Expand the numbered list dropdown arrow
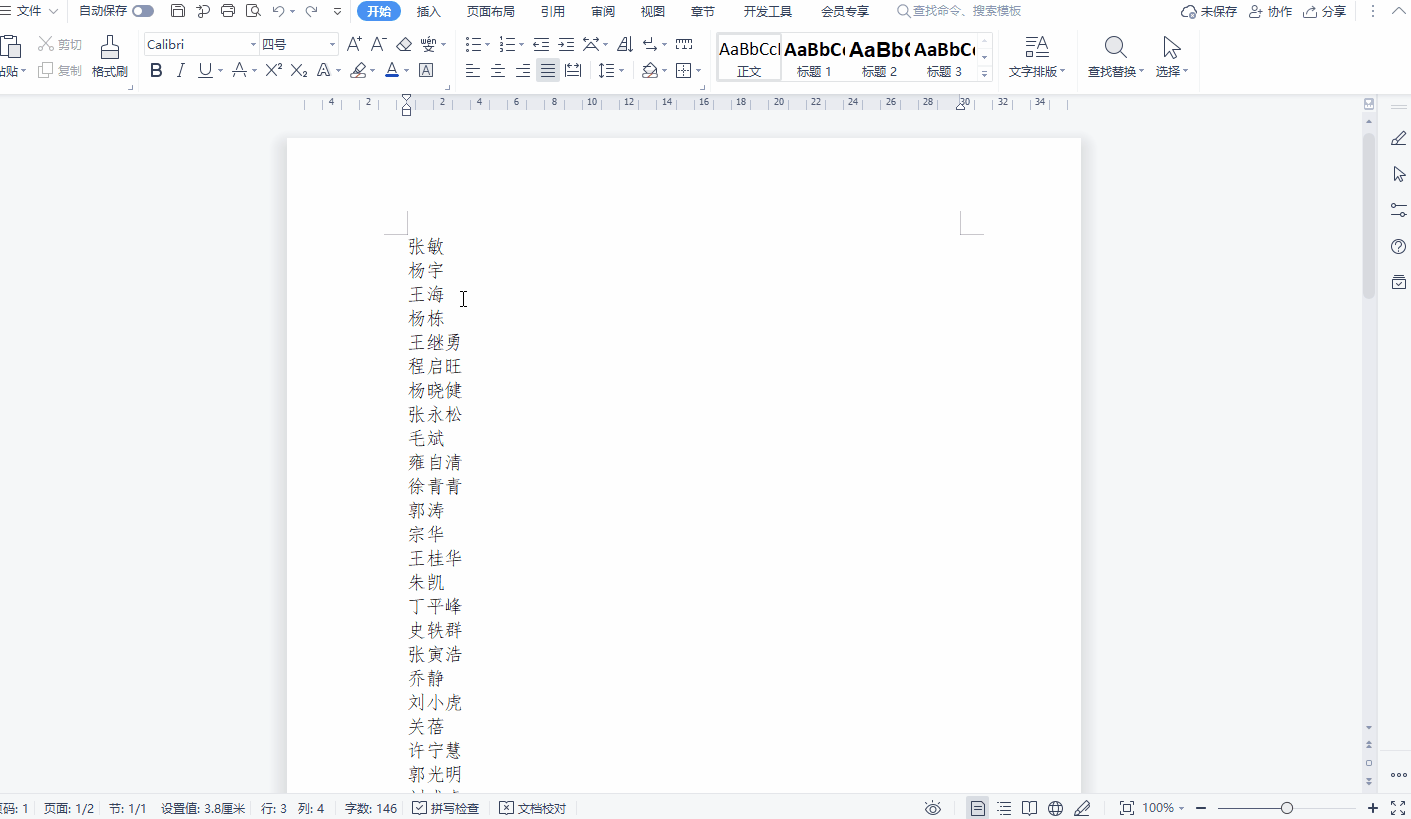Screen dimensions: 1411x819 [x=521, y=45]
